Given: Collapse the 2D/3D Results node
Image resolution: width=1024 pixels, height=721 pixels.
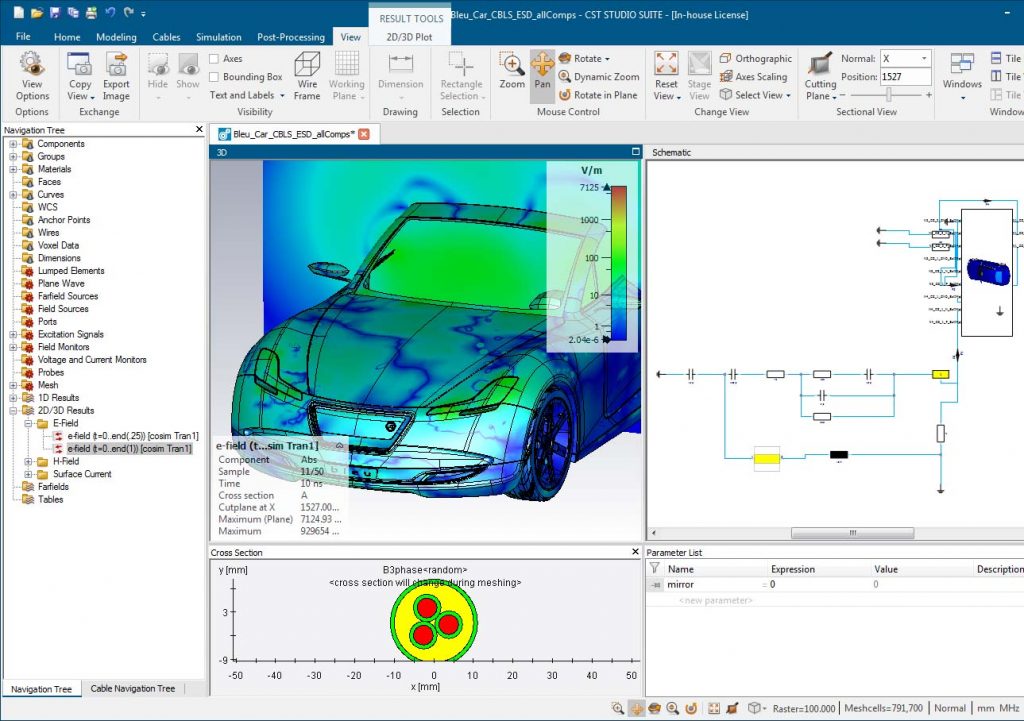Looking at the screenshot, I should pos(13,411).
